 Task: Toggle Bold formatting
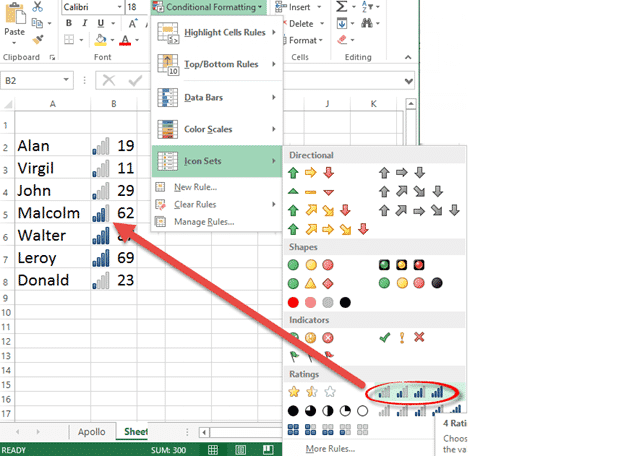(x=69, y=23)
